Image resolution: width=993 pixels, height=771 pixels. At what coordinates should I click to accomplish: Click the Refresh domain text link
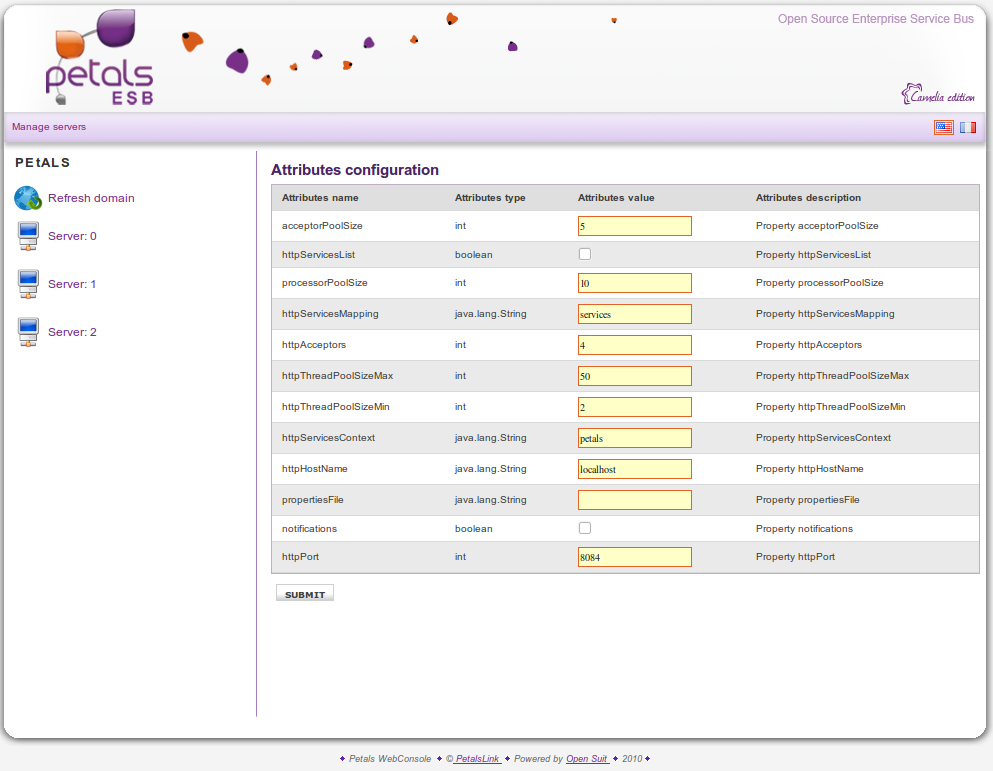(91, 198)
